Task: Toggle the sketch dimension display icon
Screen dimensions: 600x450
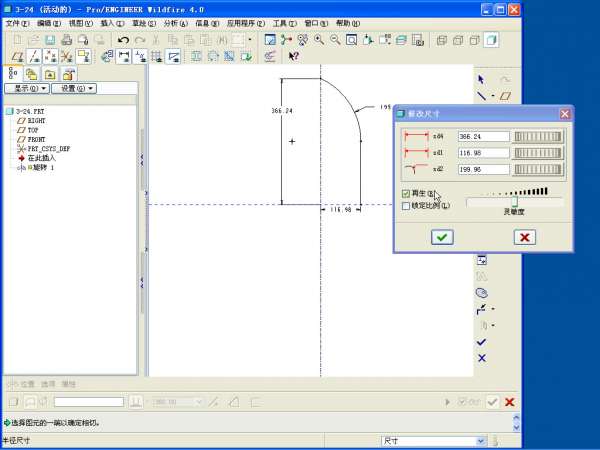Action: [124, 57]
